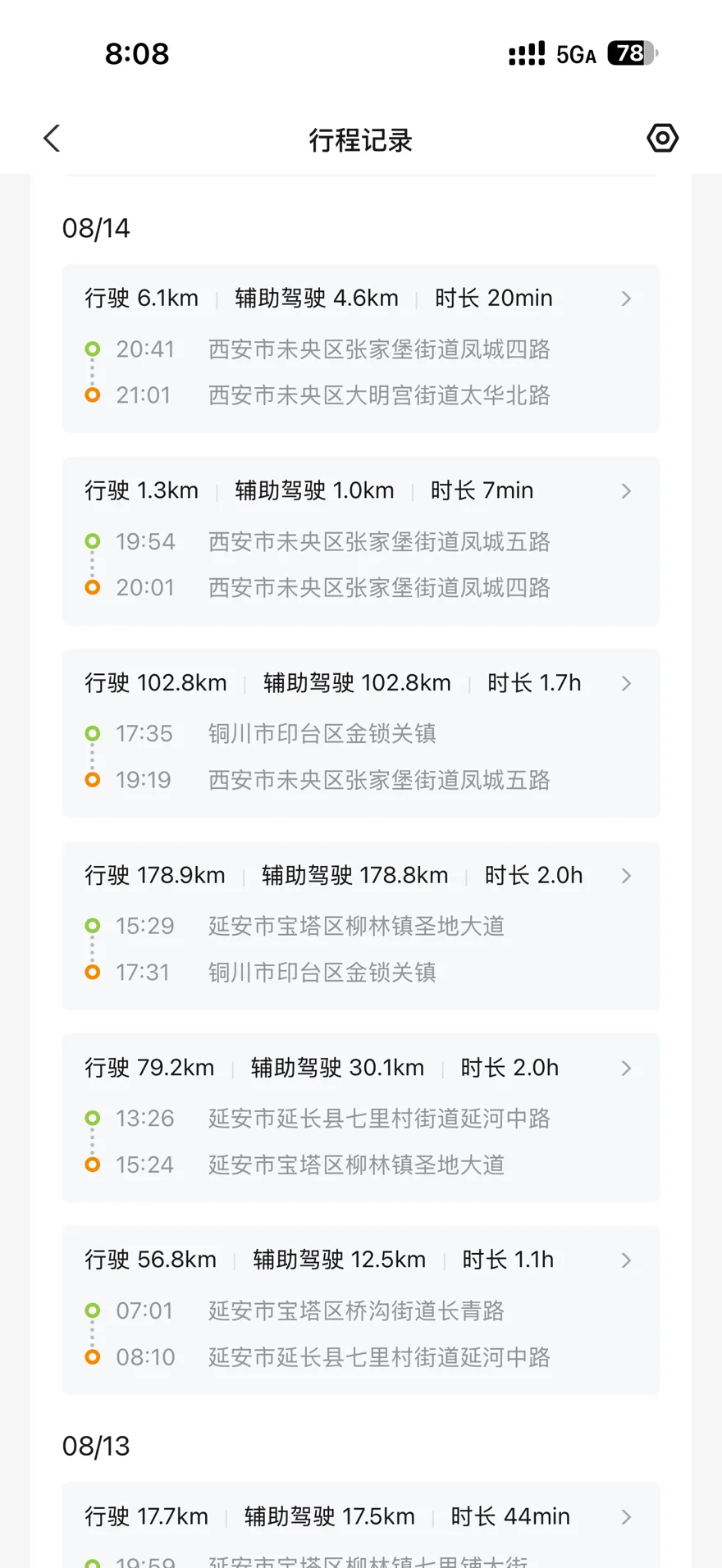The image size is (722, 1568).
Task: Expand the 1.3km trip chevron
Action: (626, 491)
